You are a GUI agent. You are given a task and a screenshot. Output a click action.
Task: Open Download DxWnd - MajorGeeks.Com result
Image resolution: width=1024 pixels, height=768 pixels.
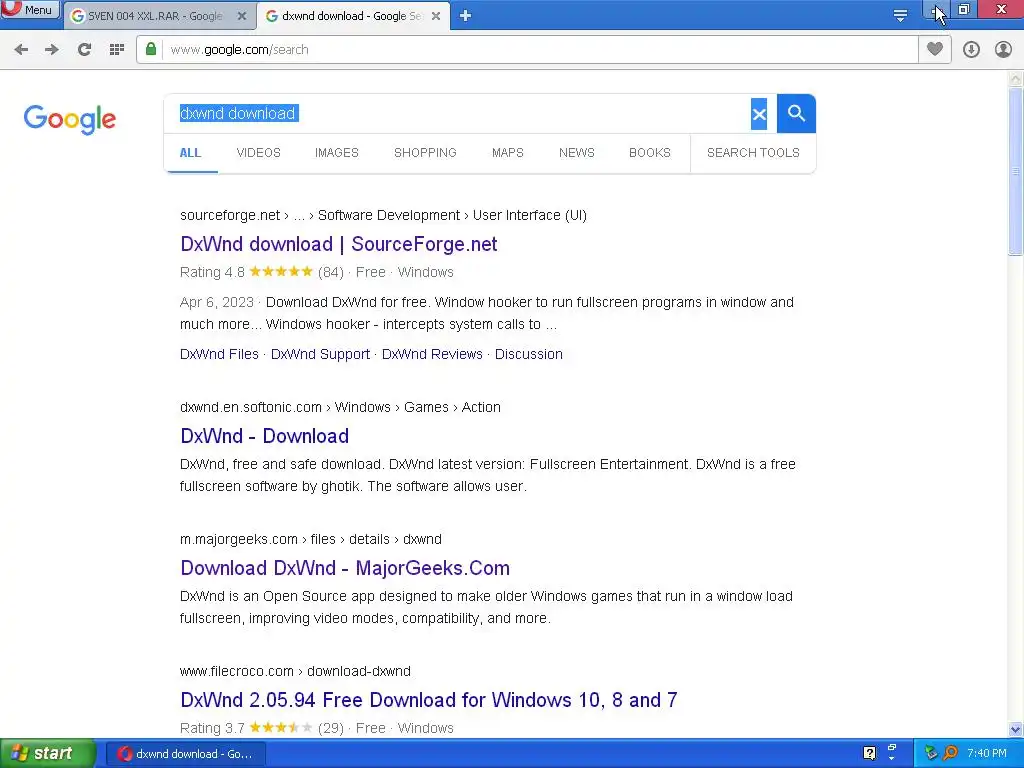(345, 568)
